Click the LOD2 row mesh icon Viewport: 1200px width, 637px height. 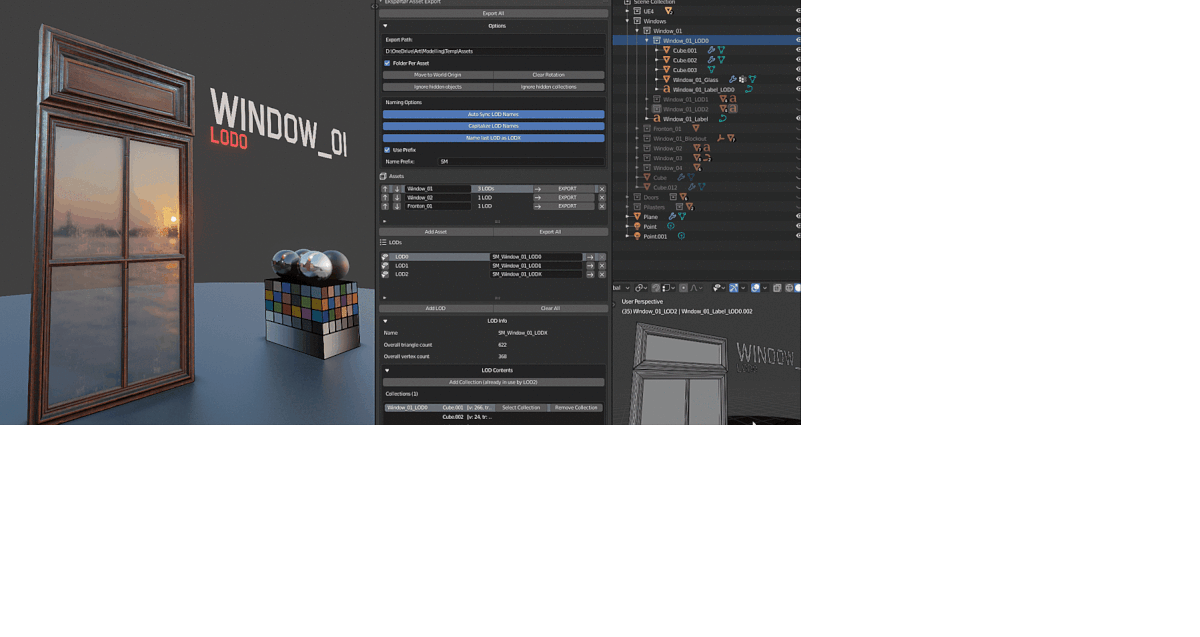(385, 274)
